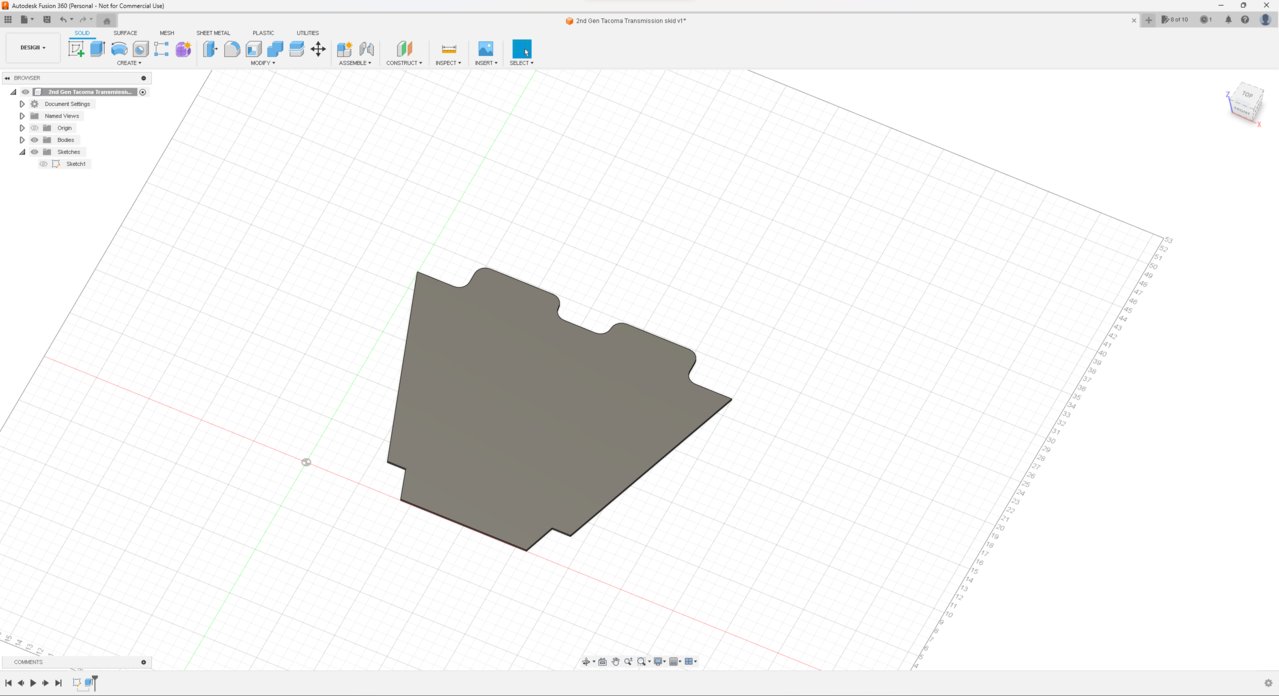Screen dimensions: 1279x696
Task: Select the Solid tab
Action: point(82,33)
